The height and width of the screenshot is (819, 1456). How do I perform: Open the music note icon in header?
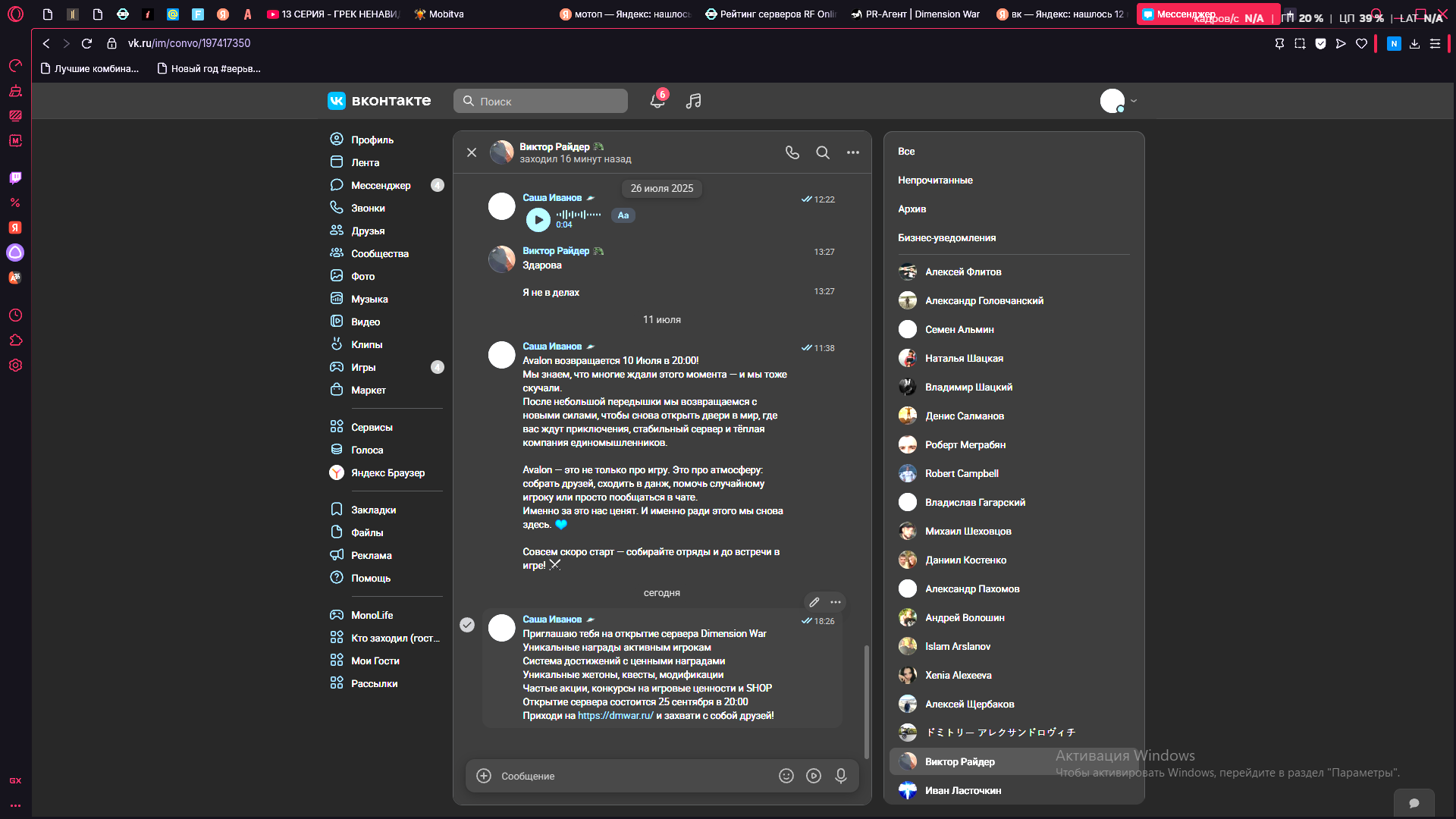[693, 101]
